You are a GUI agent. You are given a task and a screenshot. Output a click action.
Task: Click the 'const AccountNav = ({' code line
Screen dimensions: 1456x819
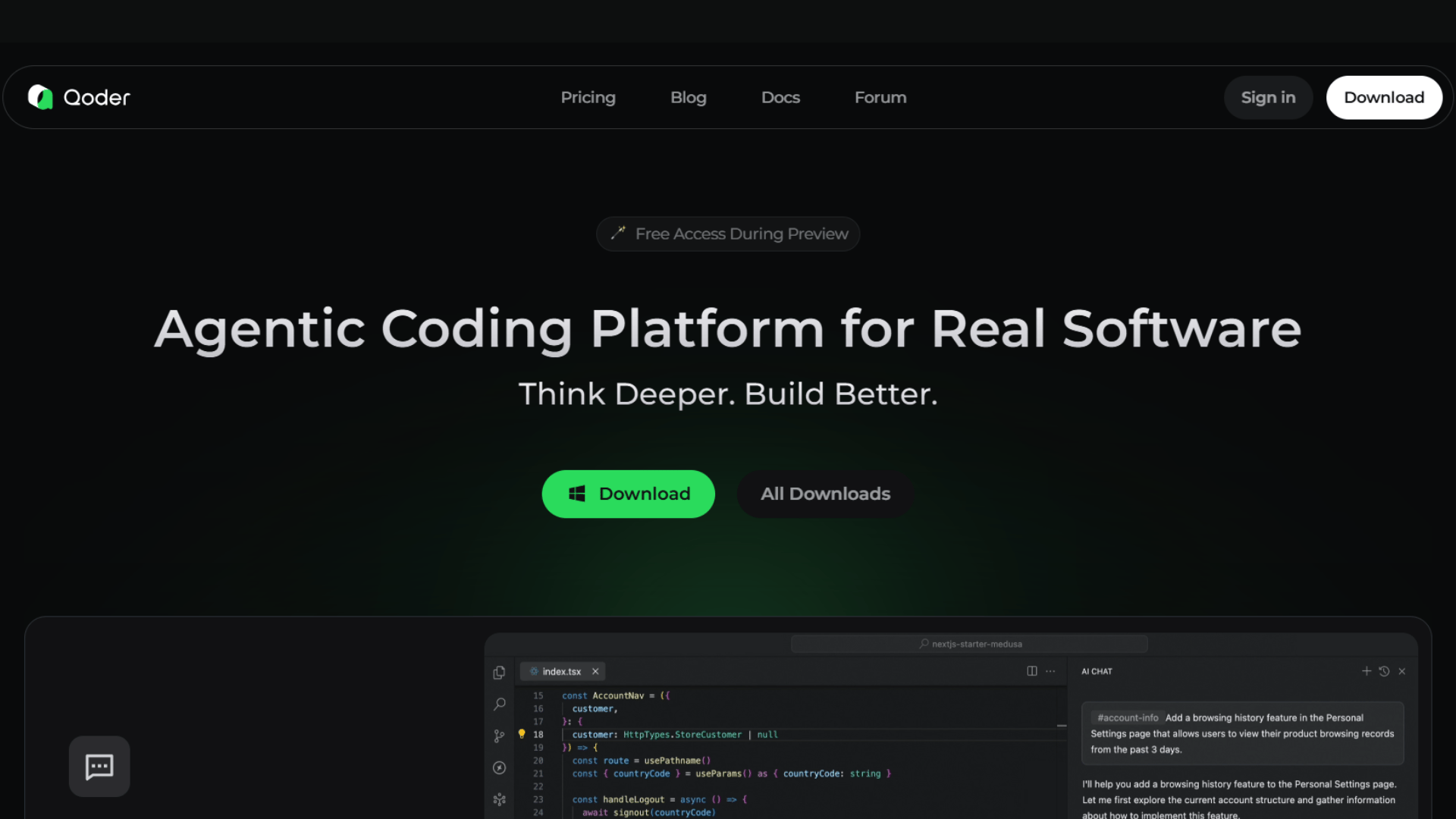coord(616,695)
